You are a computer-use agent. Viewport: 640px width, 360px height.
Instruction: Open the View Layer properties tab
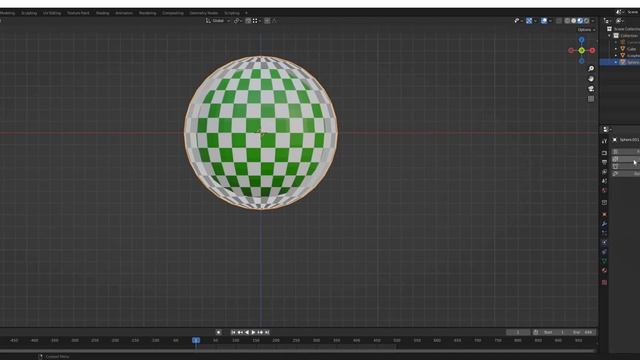pyautogui.click(x=604, y=172)
